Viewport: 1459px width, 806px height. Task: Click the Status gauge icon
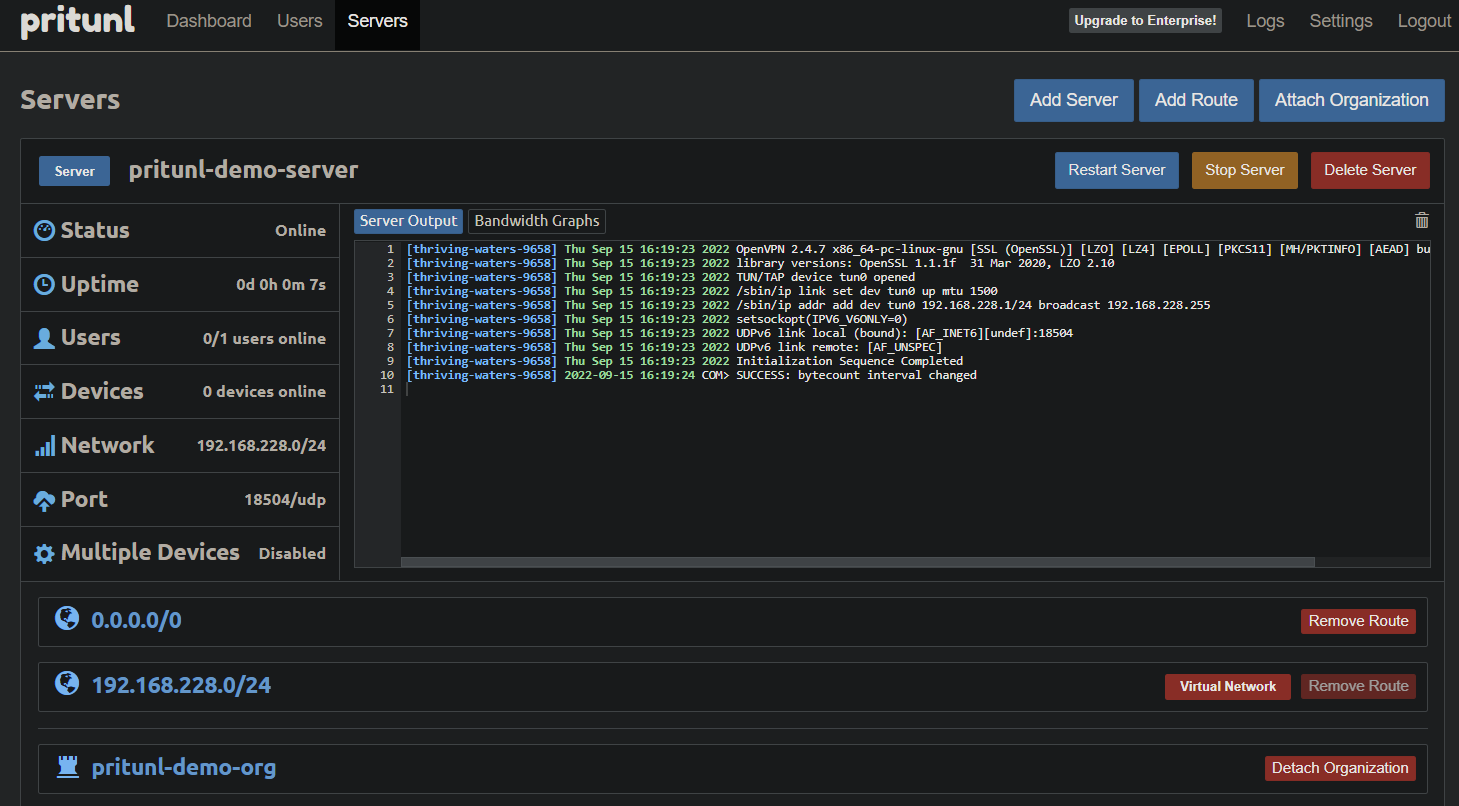(44, 231)
